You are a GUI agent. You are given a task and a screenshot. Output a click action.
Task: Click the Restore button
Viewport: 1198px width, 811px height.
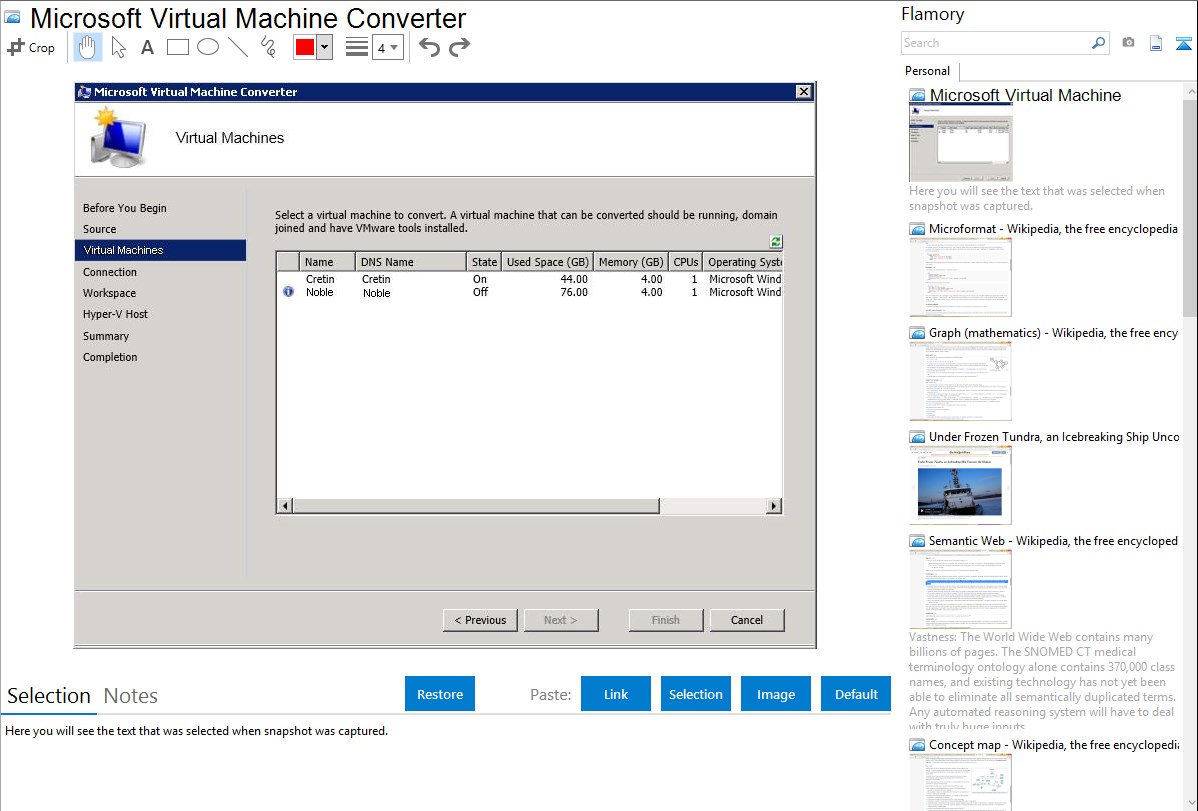pyautogui.click(x=440, y=694)
